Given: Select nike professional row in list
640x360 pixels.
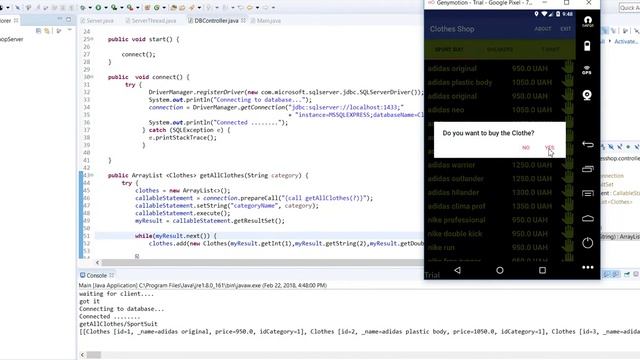Looking at the screenshot, I should 499,220.
